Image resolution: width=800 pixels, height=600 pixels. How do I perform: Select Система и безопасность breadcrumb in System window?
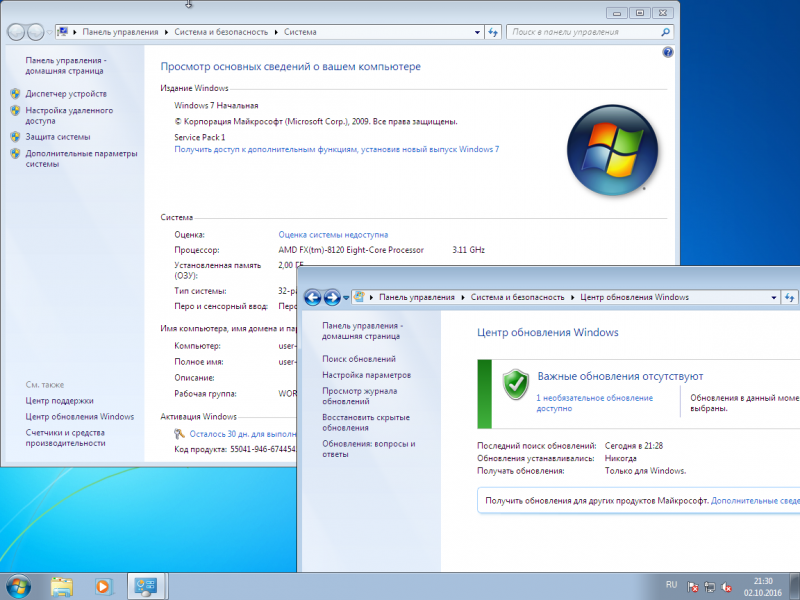(x=221, y=32)
